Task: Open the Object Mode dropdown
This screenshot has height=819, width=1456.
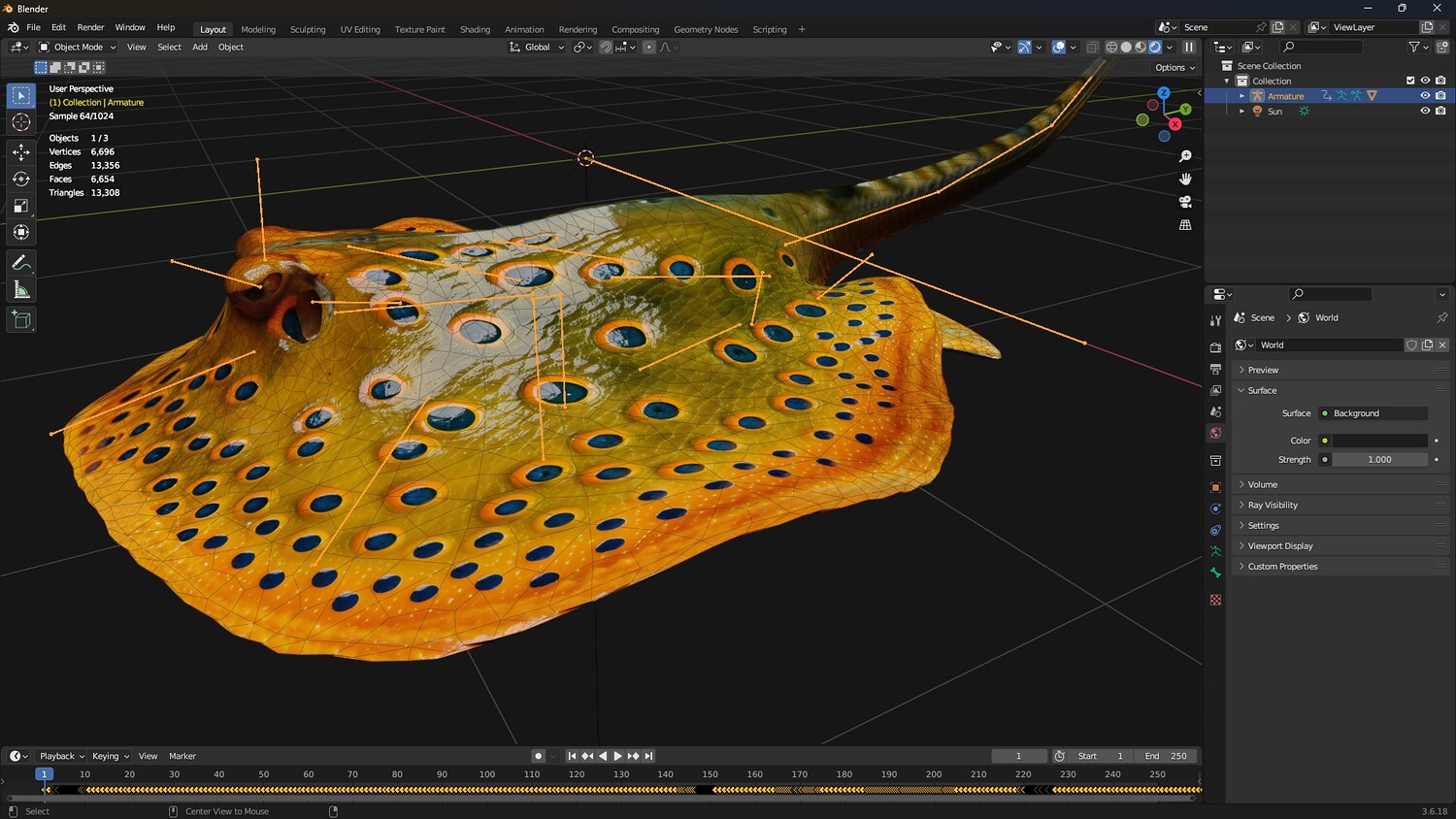Action: coord(78,47)
